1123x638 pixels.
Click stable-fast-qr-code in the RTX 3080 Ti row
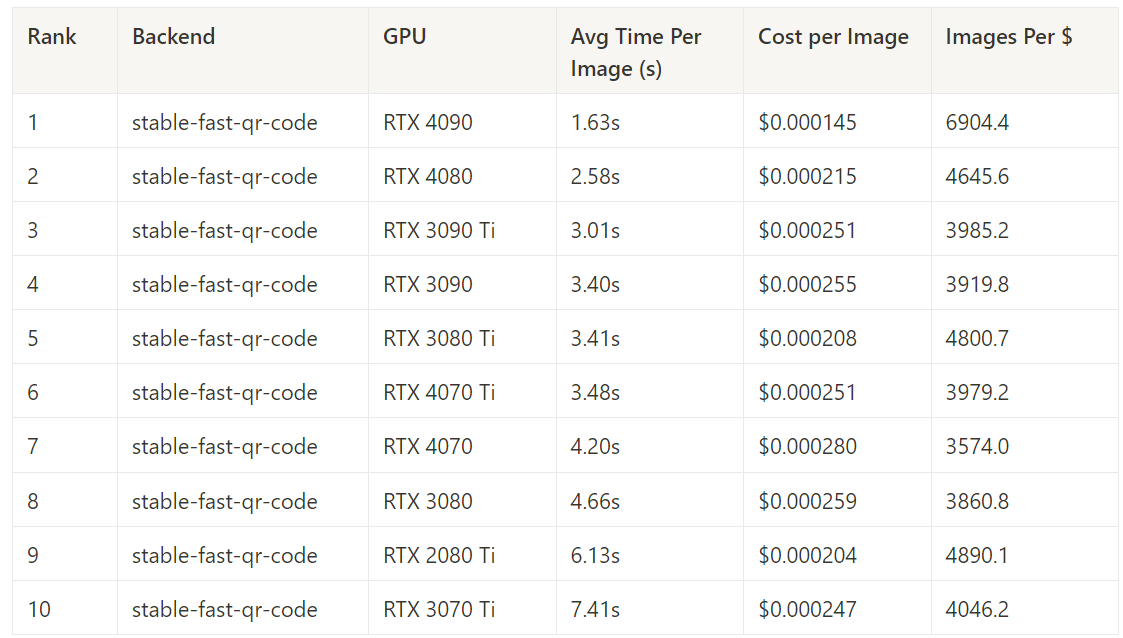pos(225,339)
